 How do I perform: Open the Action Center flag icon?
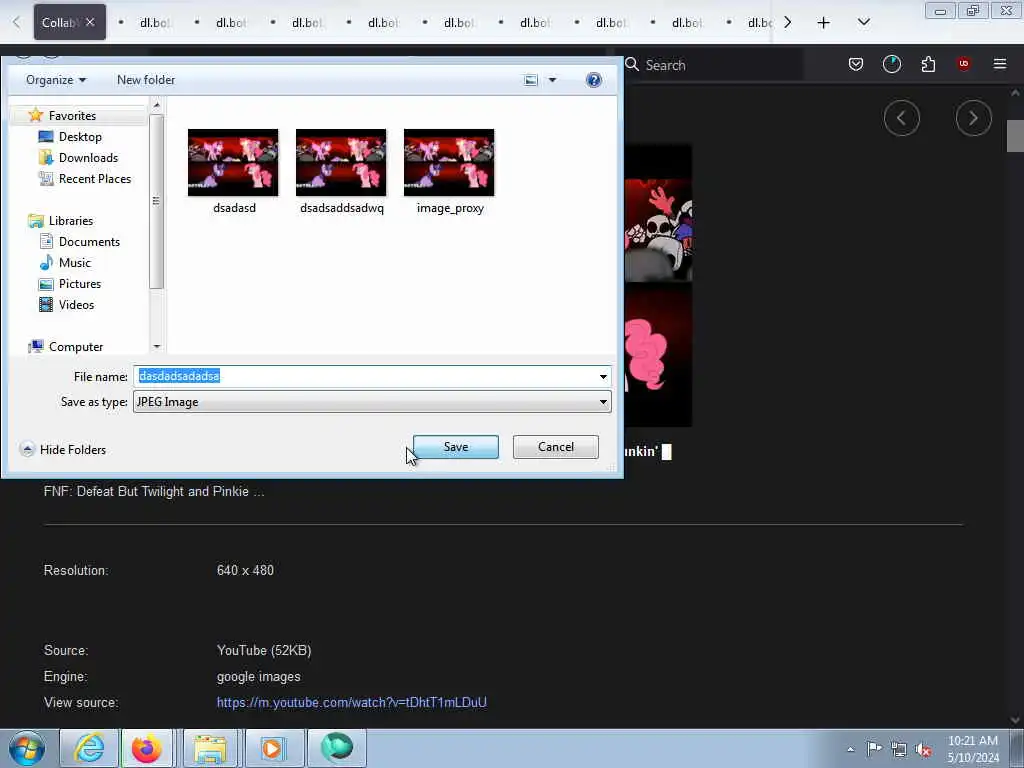874,748
